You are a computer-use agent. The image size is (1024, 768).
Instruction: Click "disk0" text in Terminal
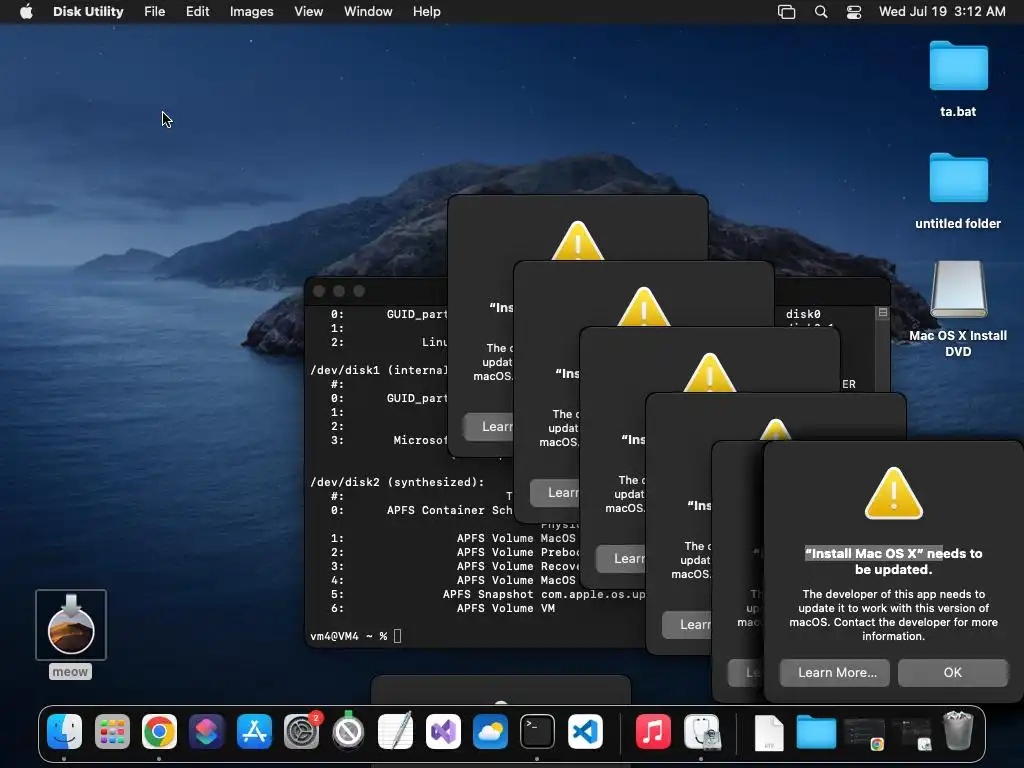click(803, 314)
